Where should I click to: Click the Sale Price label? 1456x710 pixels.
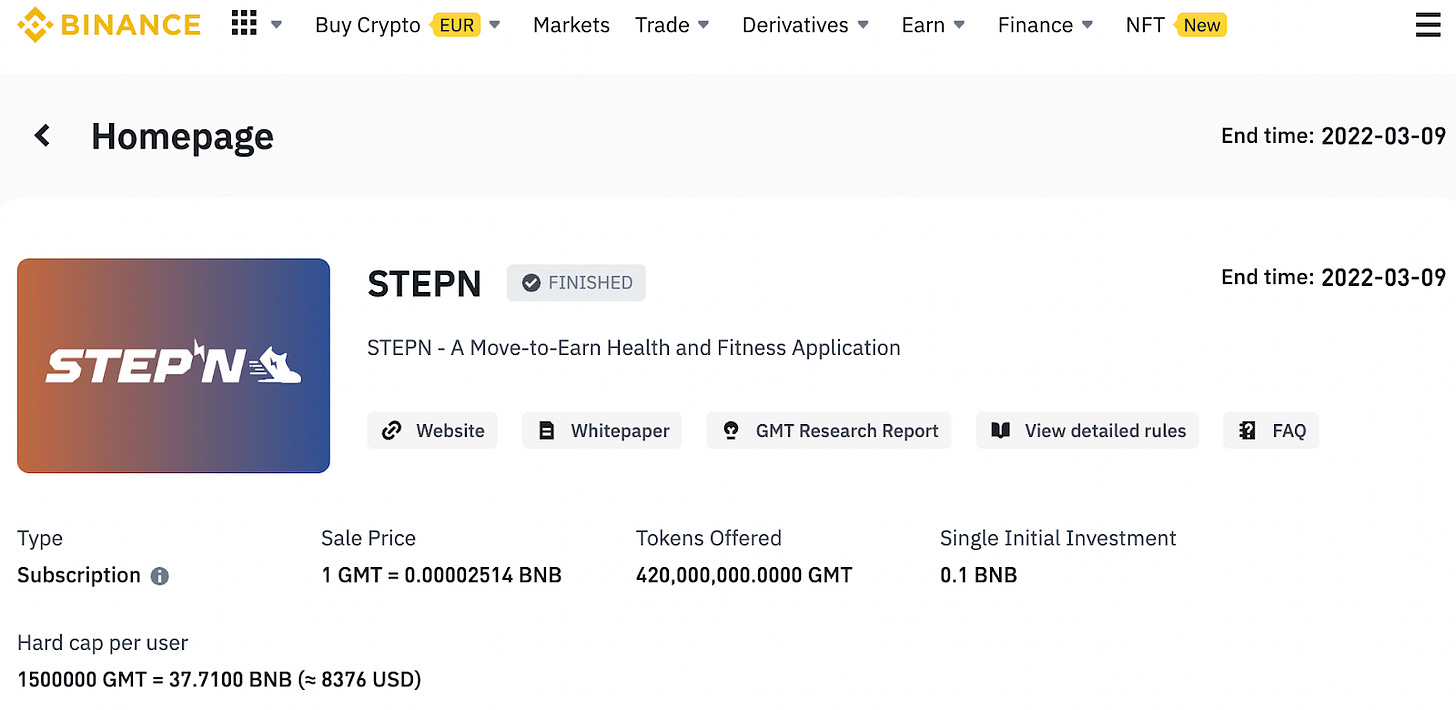pos(368,538)
